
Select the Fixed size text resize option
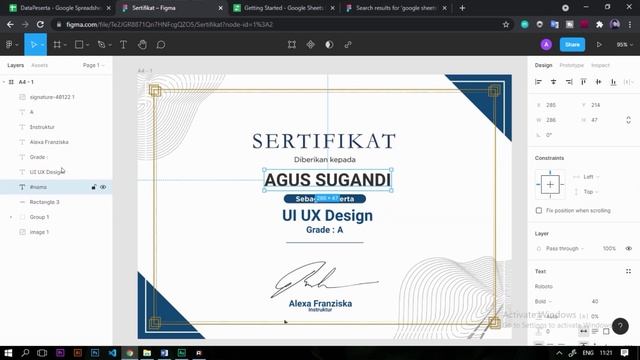click(606, 331)
